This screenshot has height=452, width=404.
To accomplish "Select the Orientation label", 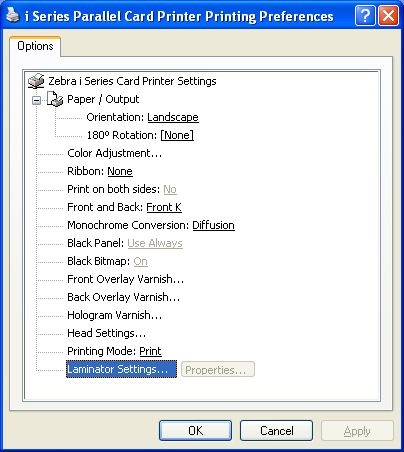I will tap(115, 117).
